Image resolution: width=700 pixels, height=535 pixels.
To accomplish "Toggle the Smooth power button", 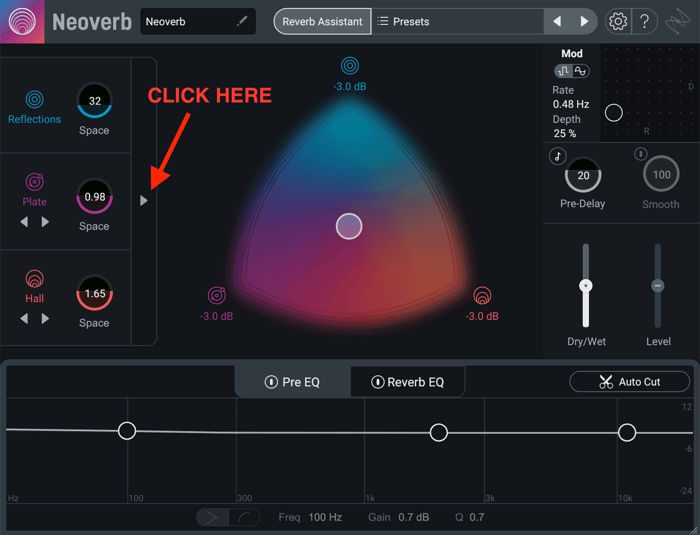I will 641,154.
